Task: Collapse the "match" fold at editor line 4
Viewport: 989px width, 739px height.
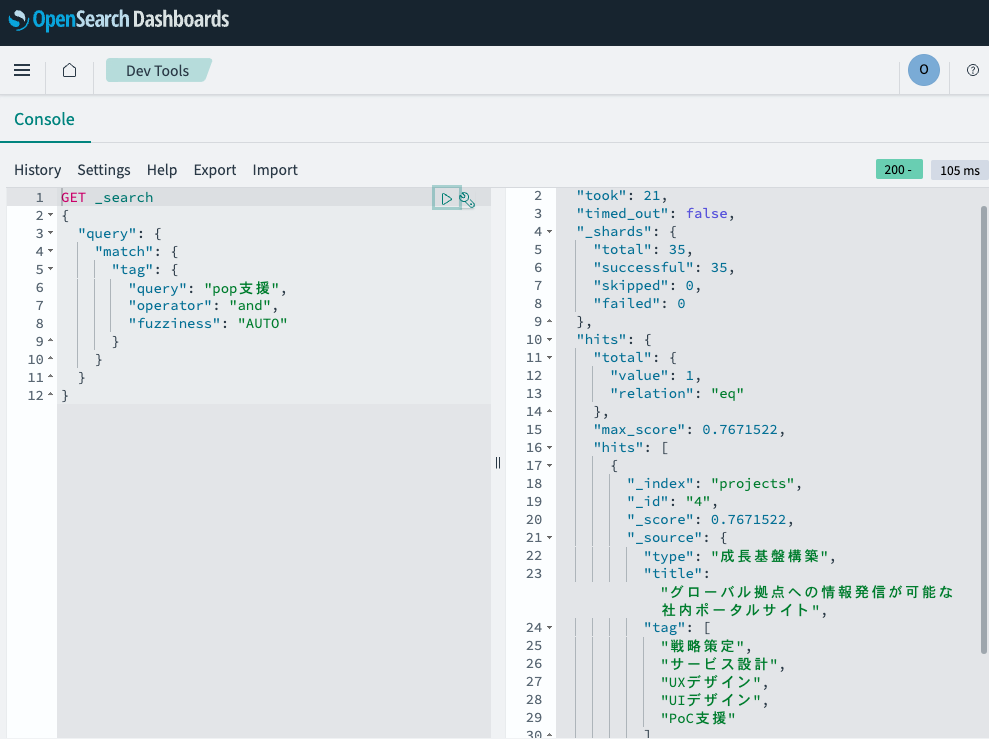Action: 50,252
